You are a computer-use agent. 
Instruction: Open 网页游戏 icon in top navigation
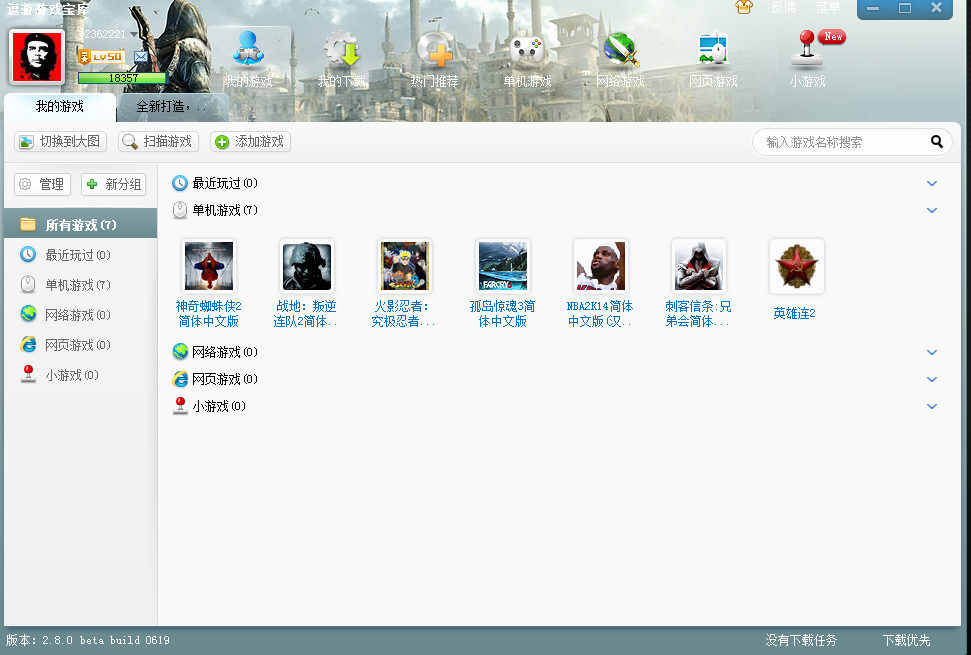coord(713,59)
